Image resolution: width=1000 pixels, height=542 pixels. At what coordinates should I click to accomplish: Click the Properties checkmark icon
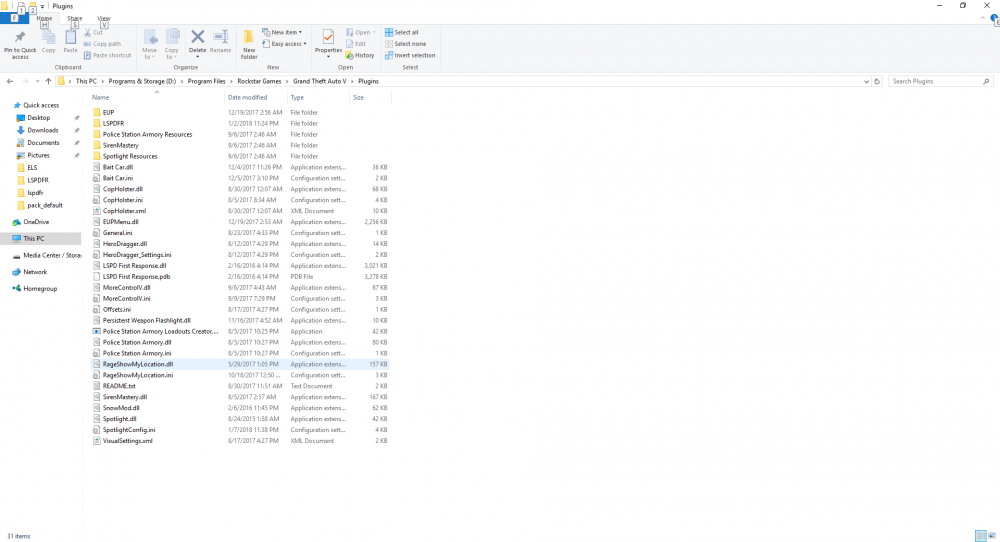click(328, 37)
